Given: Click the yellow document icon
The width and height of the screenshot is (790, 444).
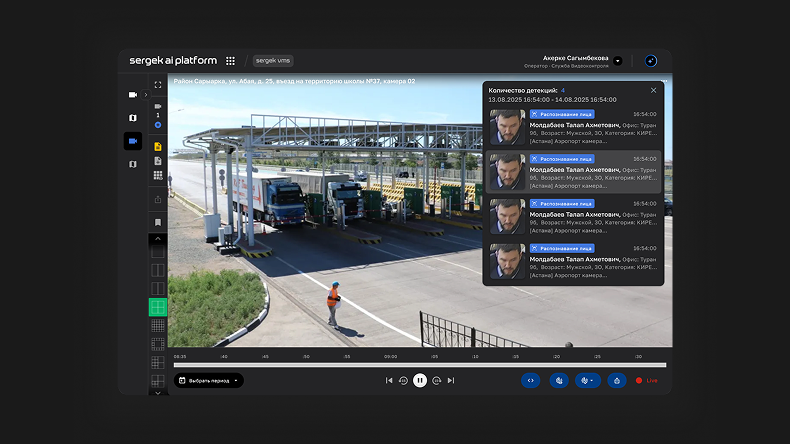Looking at the screenshot, I should pos(158,146).
